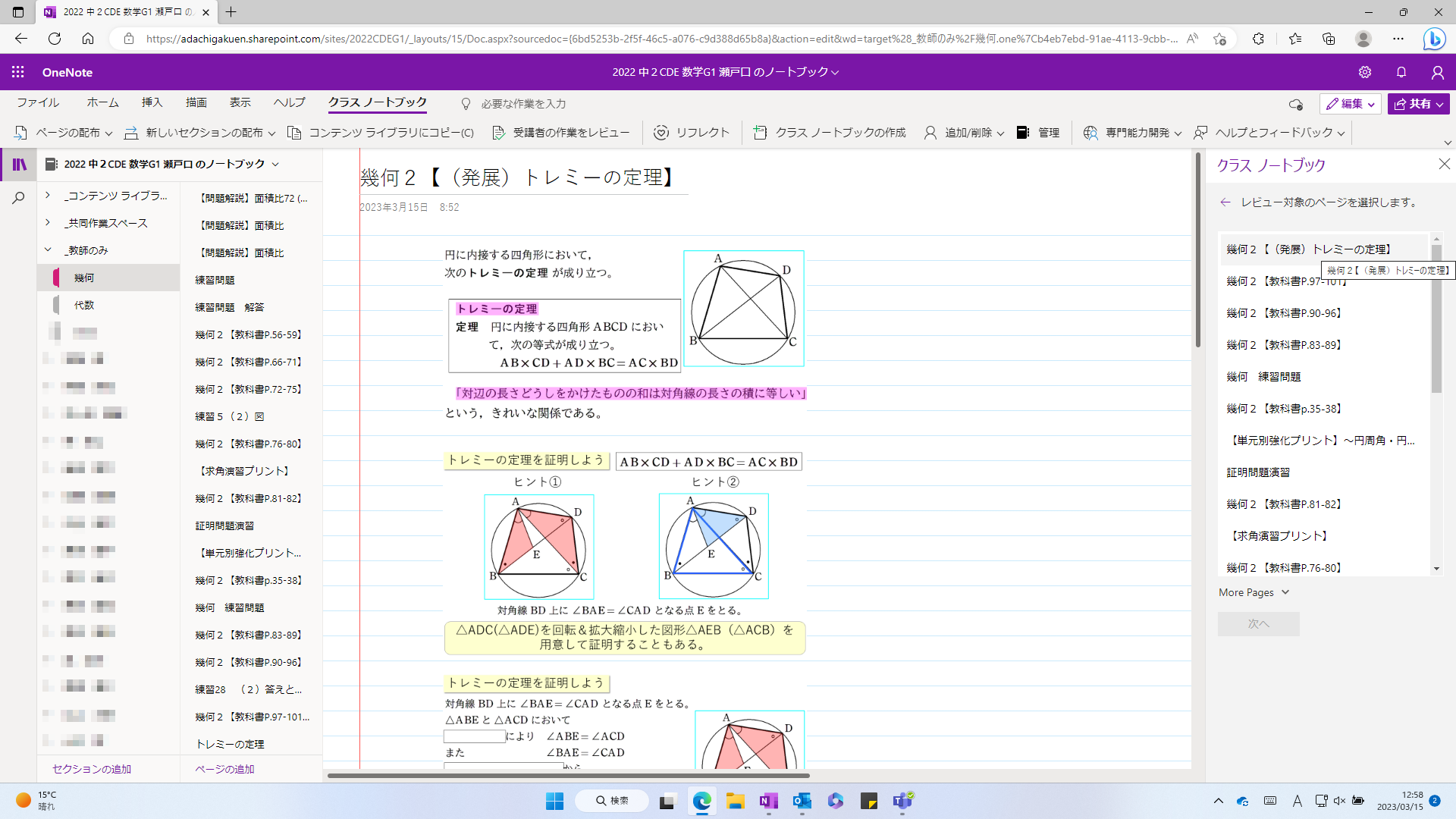
Task: Open クラス ノートブックの作成 tool
Action: (x=760, y=132)
